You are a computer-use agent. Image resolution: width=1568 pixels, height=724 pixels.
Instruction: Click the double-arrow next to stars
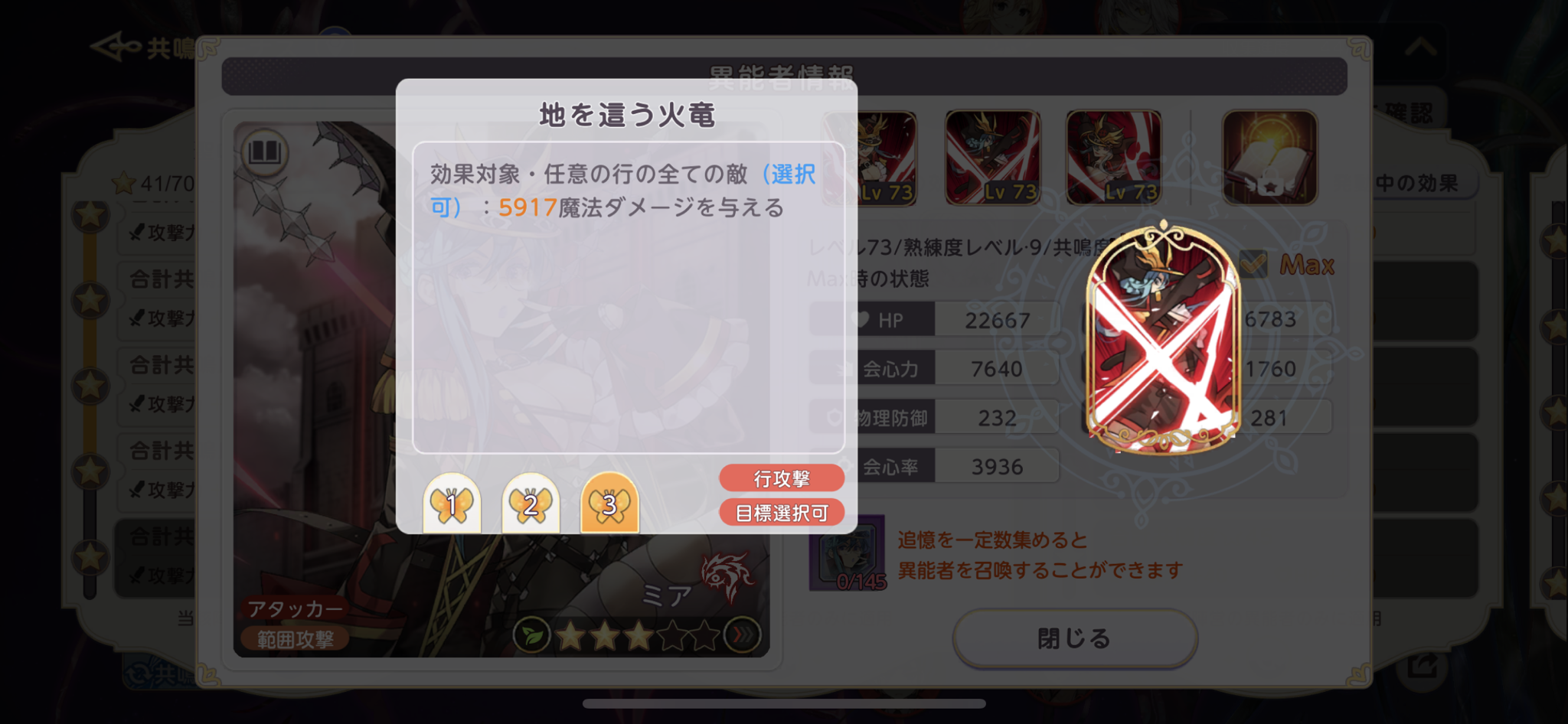pyautogui.click(x=743, y=635)
